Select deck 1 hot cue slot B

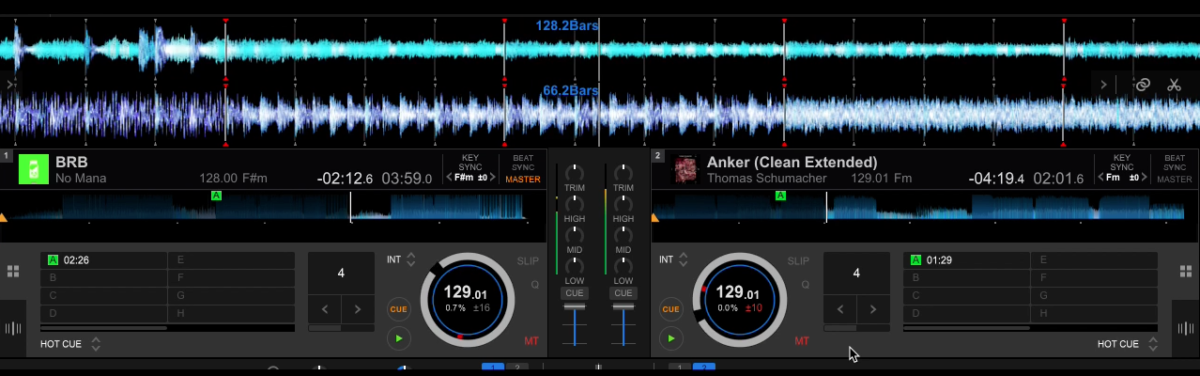point(103,278)
